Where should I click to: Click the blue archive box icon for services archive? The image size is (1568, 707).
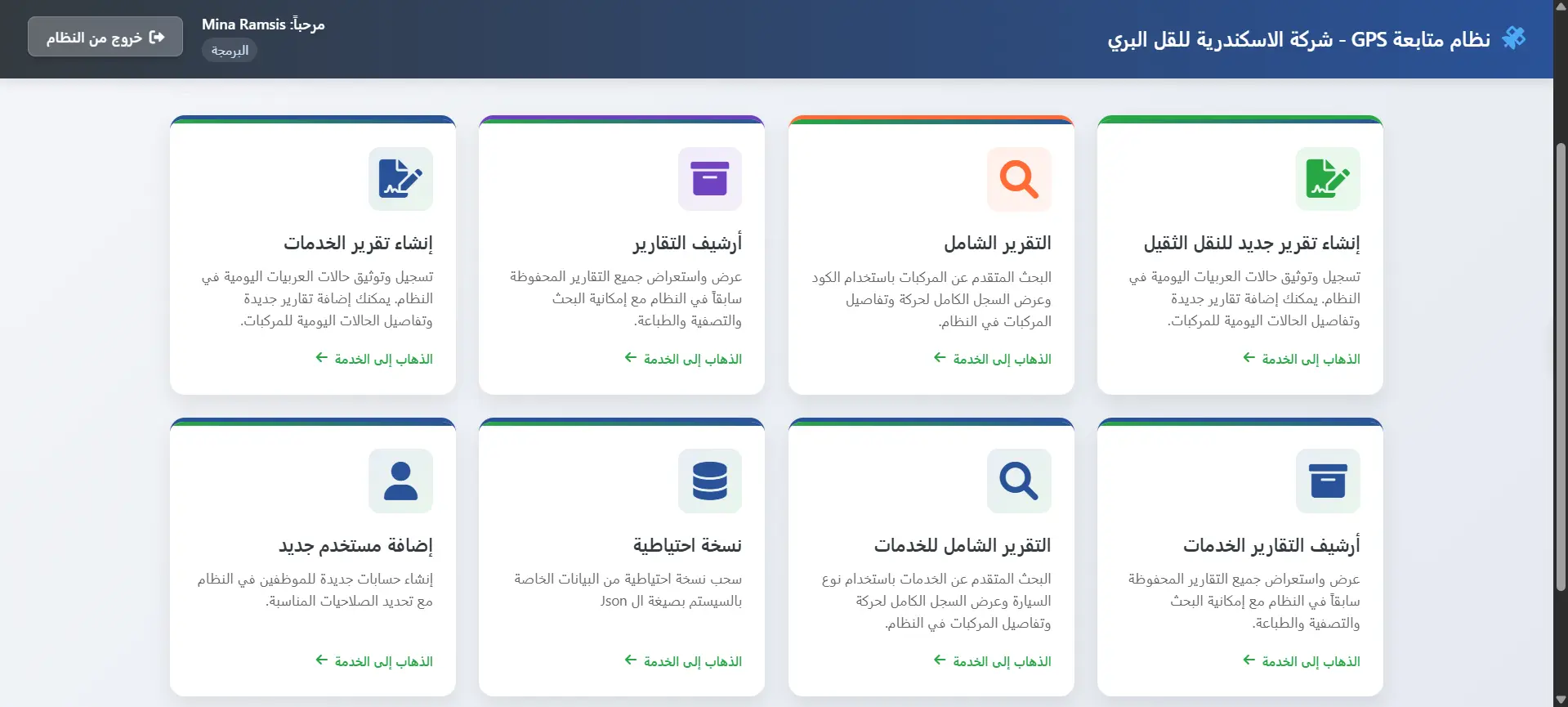point(1327,481)
